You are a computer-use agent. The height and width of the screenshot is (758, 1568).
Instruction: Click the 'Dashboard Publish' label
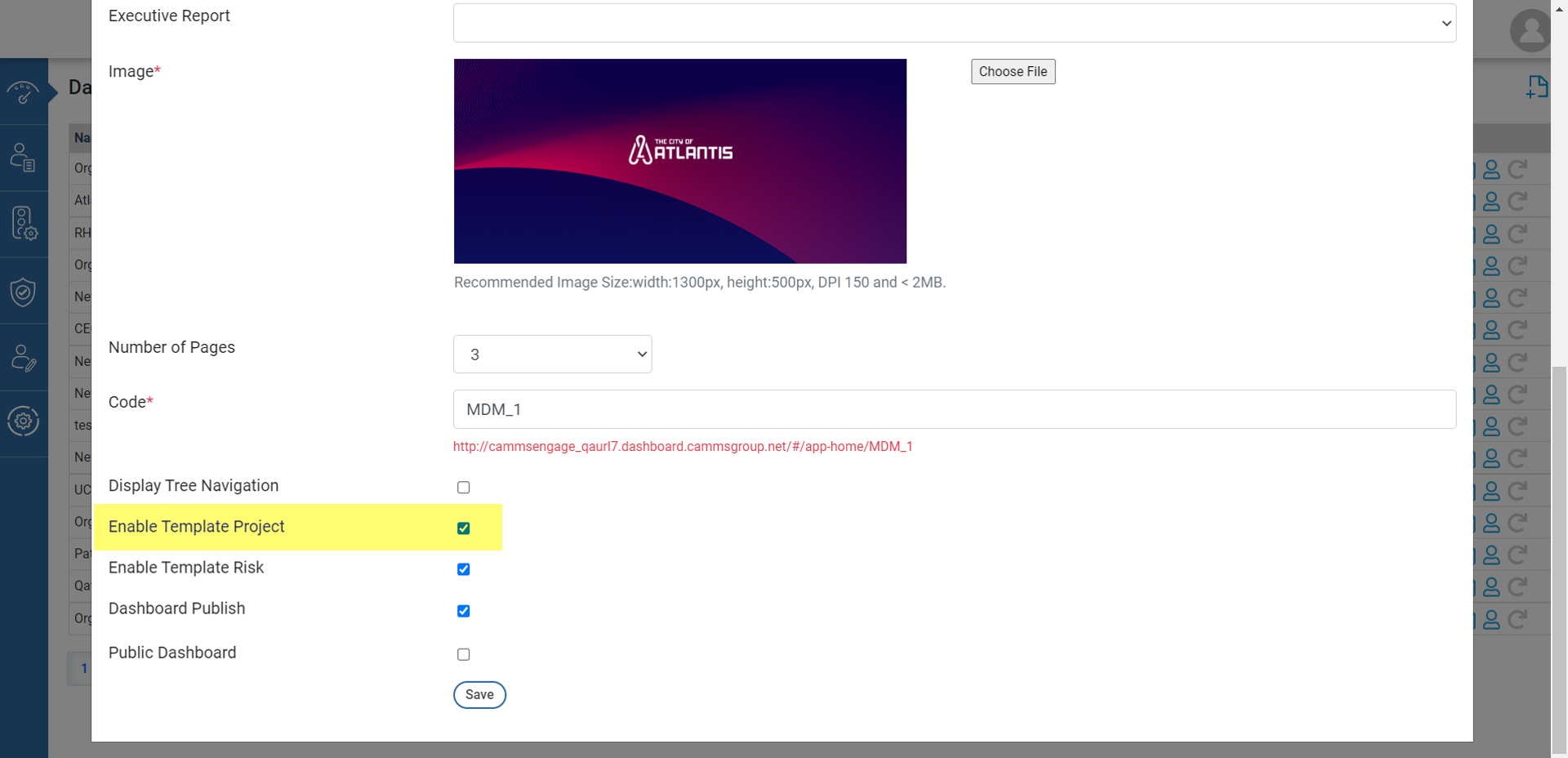click(x=176, y=609)
